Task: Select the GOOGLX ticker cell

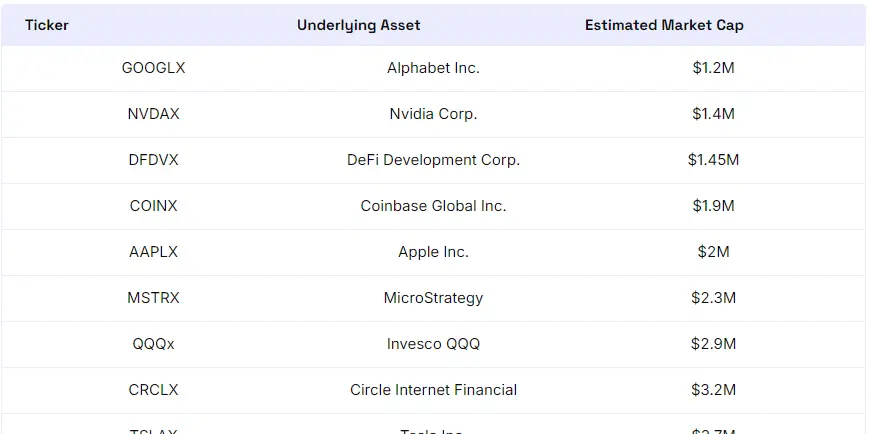Action: point(153,68)
